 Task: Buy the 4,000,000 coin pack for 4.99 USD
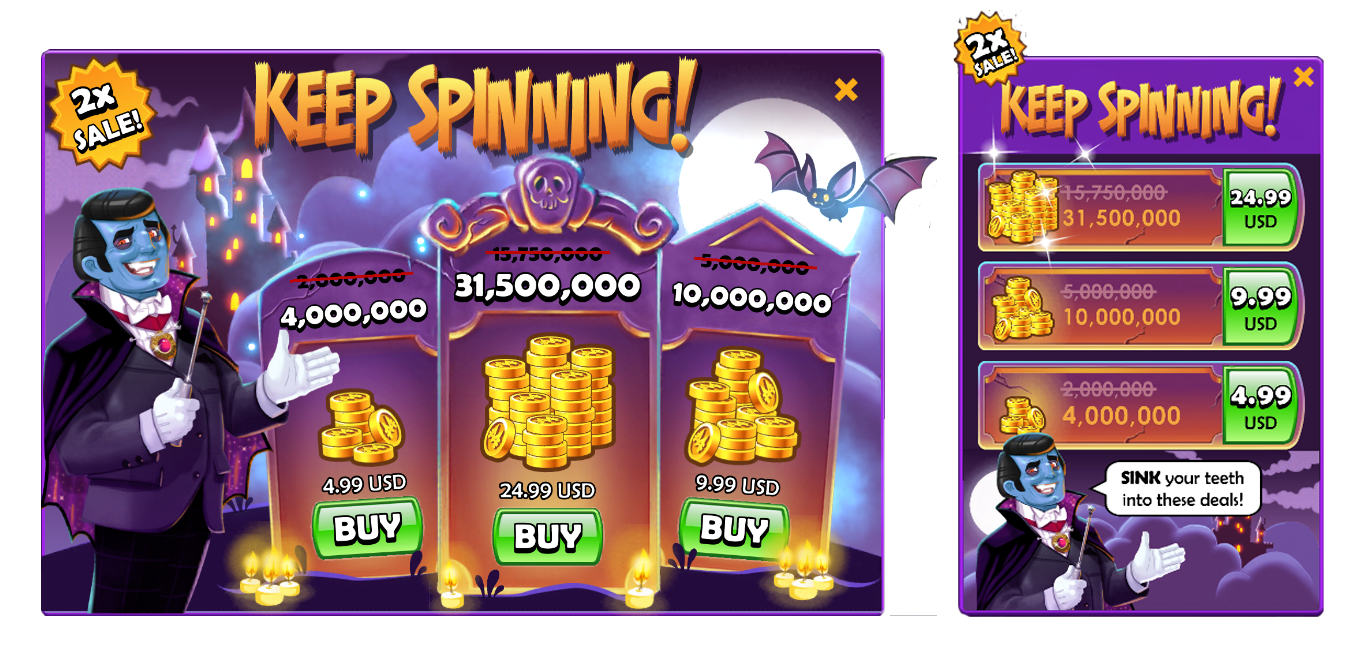pyautogui.click(x=367, y=528)
